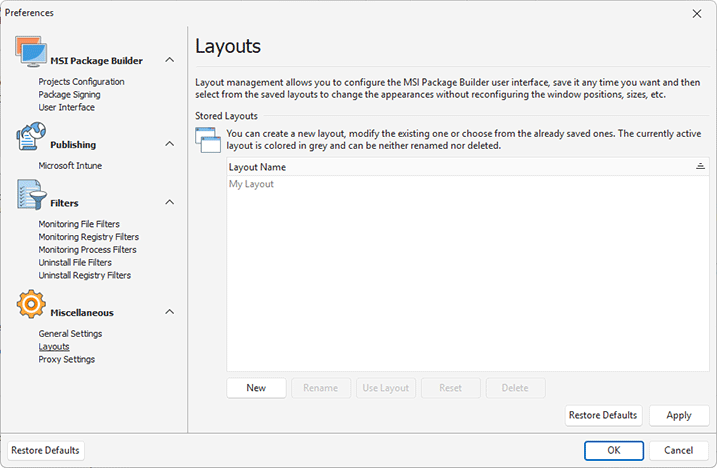Click the MSI Package Builder monitor icon
This screenshot has height=468, width=717.
coord(30,55)
